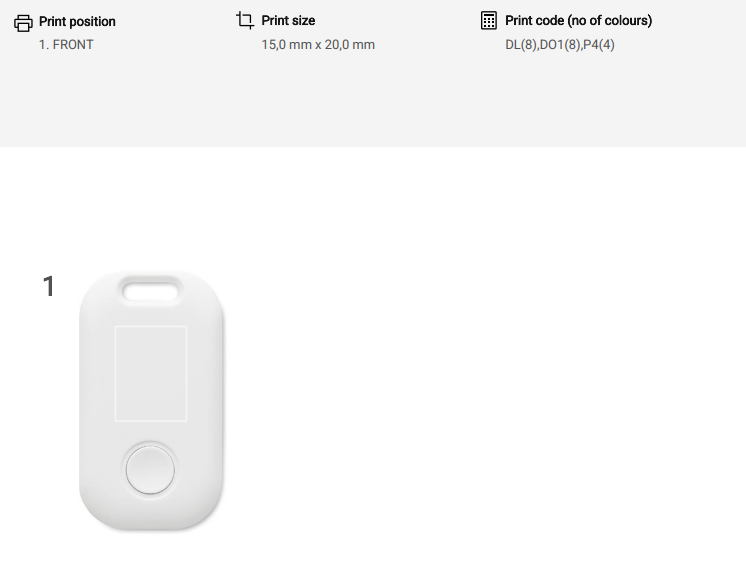Click the '20,0 mm' height value
746x572 pixels.
point(351,45)
